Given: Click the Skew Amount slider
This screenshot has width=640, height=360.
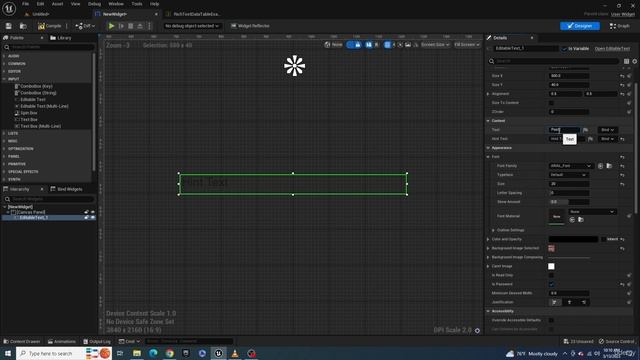Looking at the screenshot, I should 569,202.
